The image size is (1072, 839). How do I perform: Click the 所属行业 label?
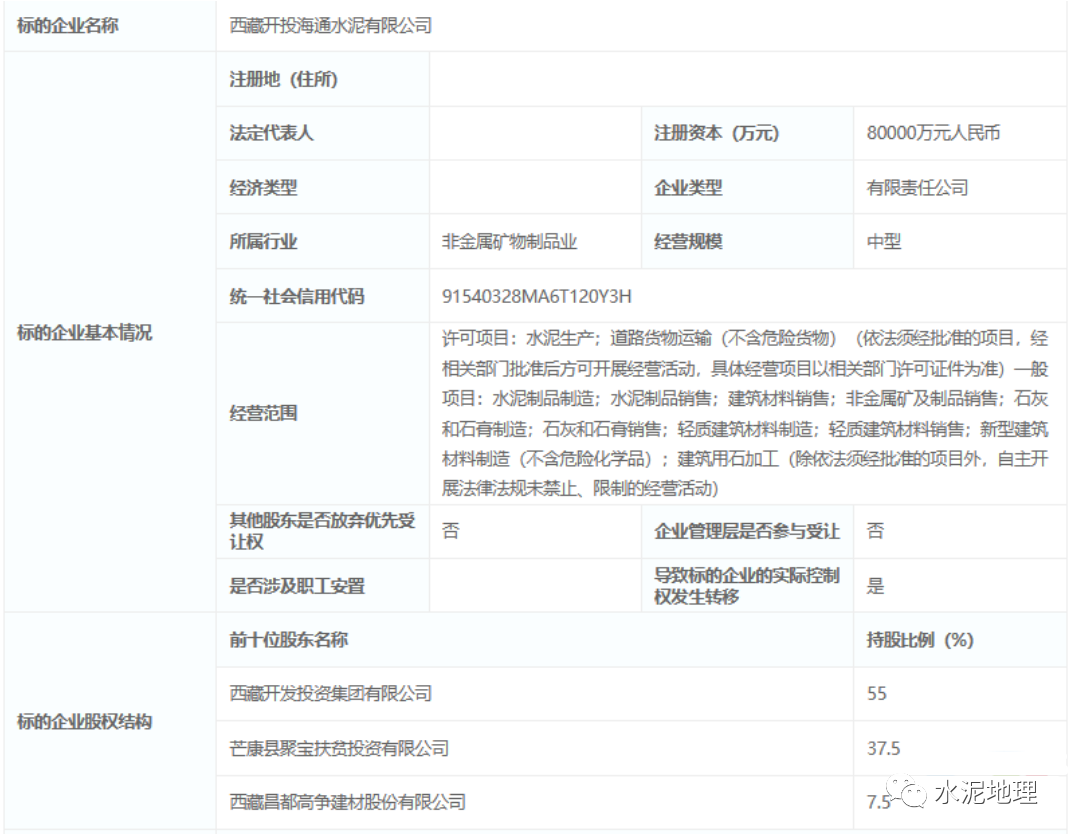tap(263, 241)
